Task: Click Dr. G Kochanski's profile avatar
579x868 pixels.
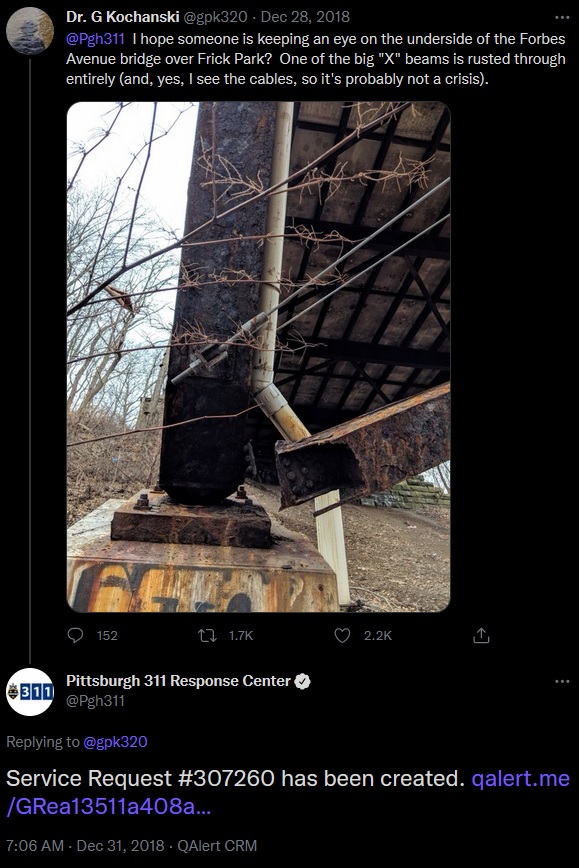Action: click(29, 31)
